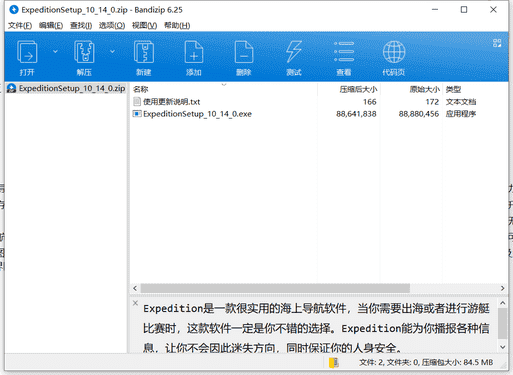Click the yellow archive icon in status bar
Screen dimensions: 513x375
click(334, 362)
